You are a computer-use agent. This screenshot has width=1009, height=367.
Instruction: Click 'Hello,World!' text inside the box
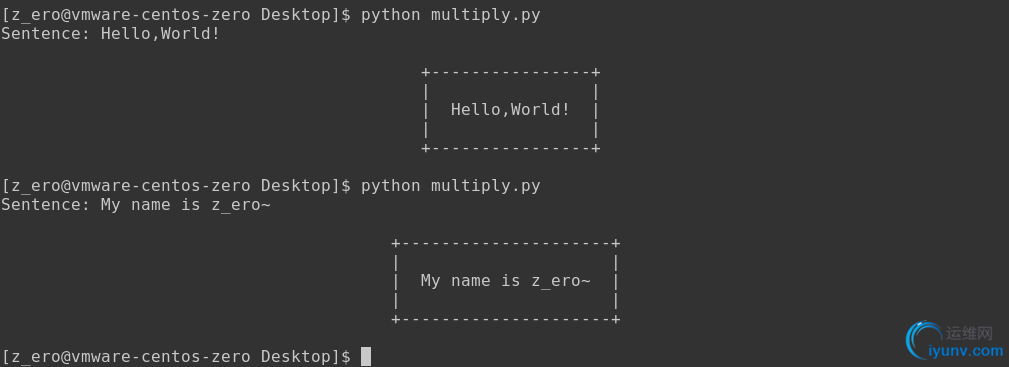[x=510, y=109]
